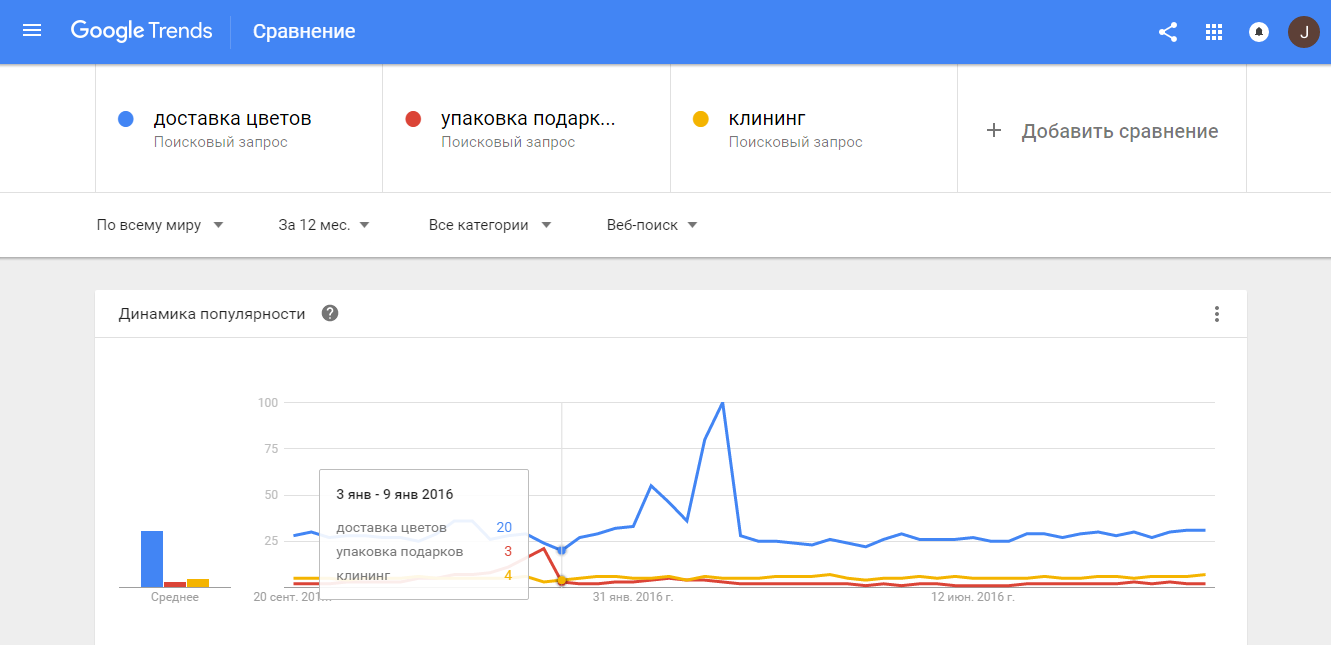The width and height of the screenshot is (1331, 645).
Task: Select the yellow dot for клининг
Action: tap(702, 118)
